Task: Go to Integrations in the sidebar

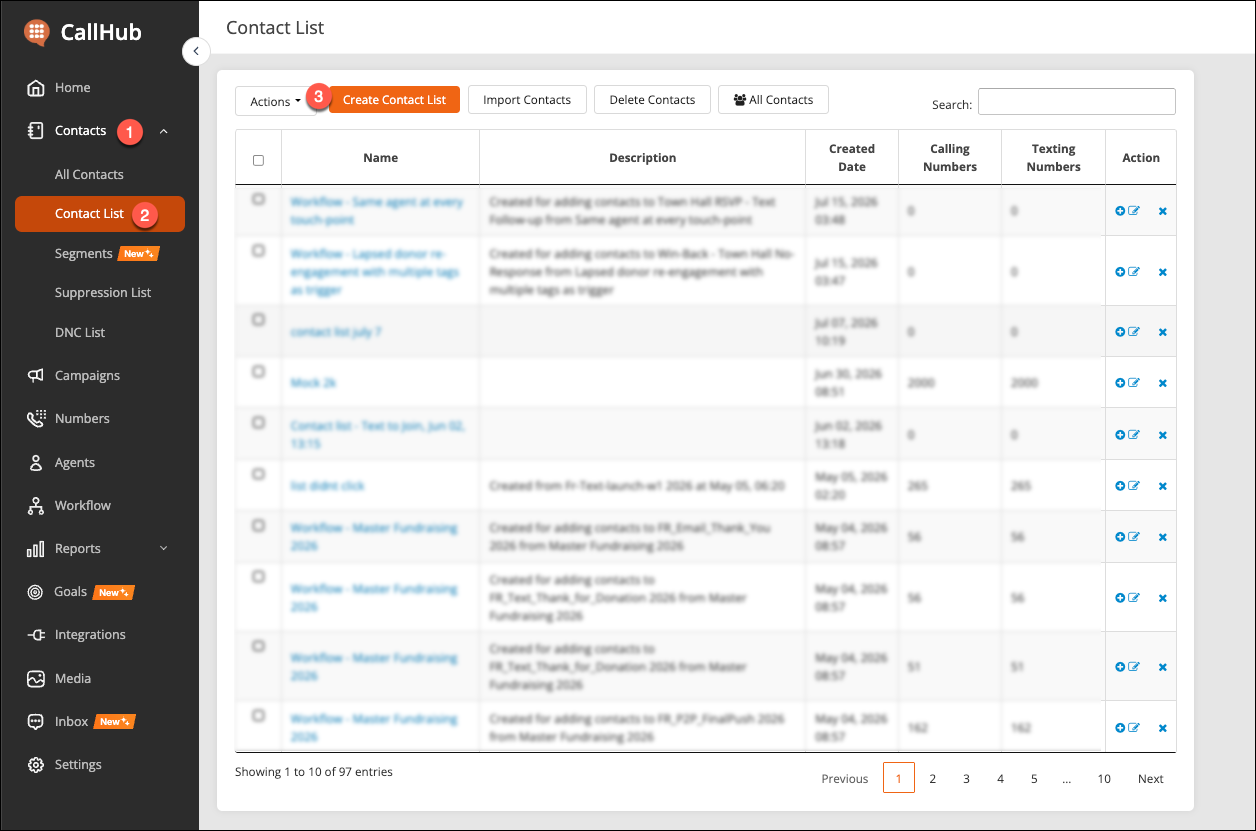Action: [x=90, y=634]
